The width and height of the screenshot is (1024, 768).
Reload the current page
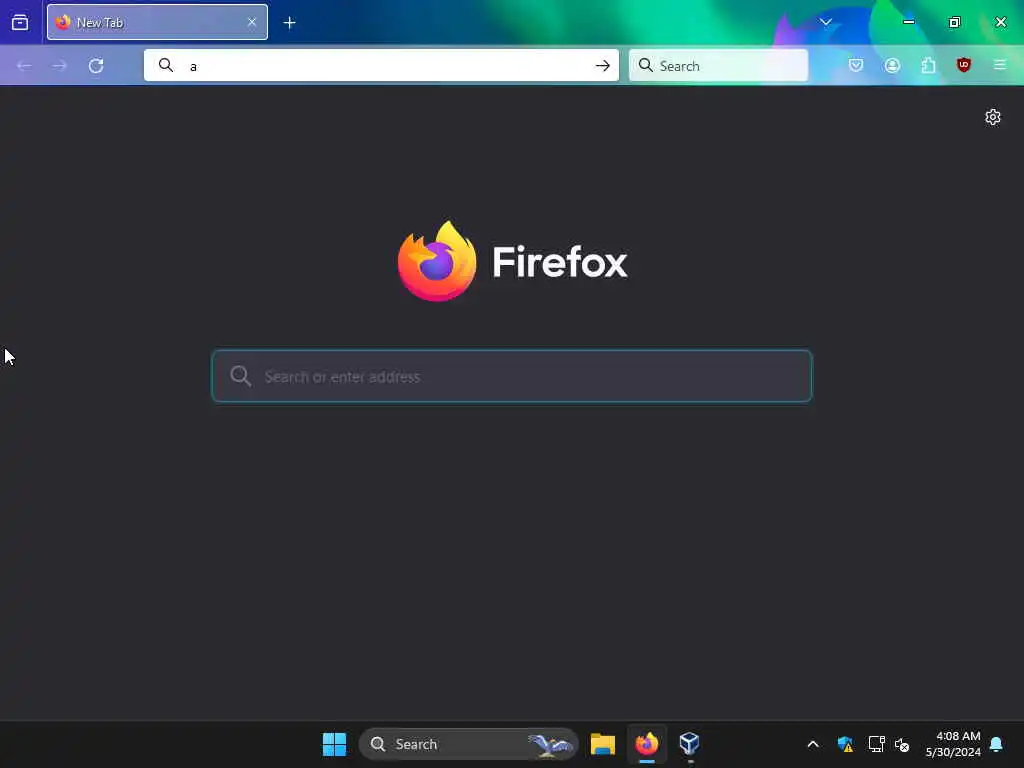96,65
